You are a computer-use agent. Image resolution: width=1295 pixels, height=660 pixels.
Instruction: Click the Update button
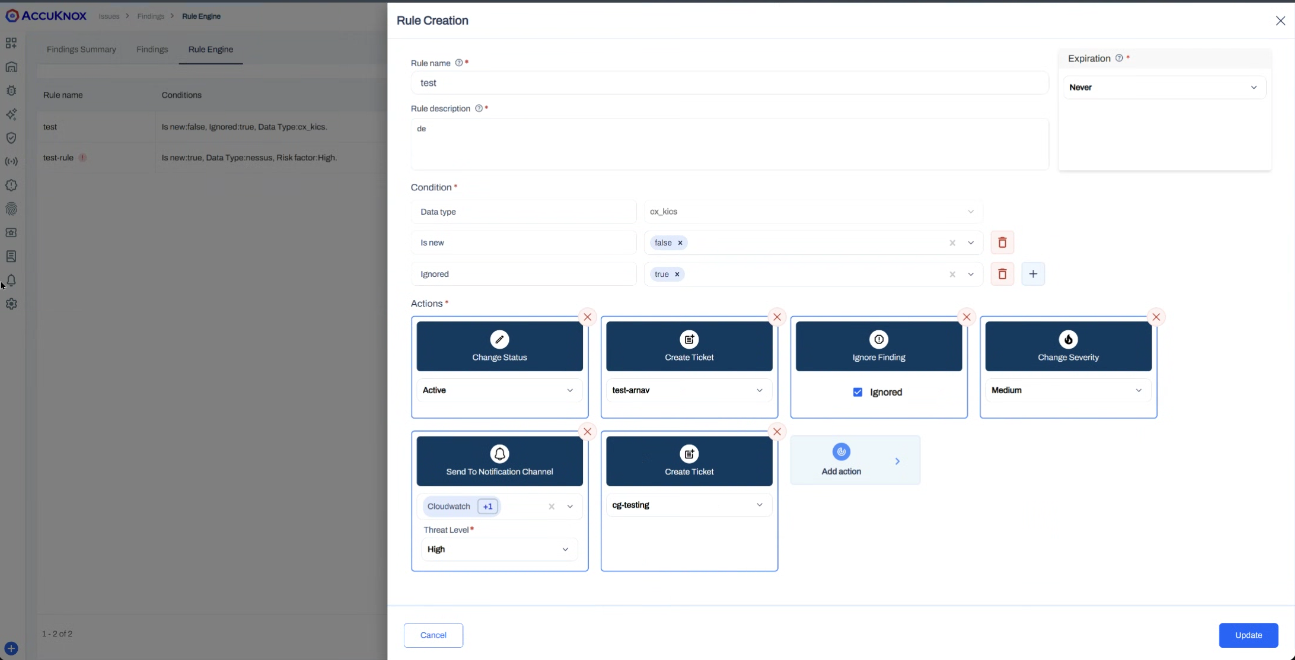coord(1247,635)
